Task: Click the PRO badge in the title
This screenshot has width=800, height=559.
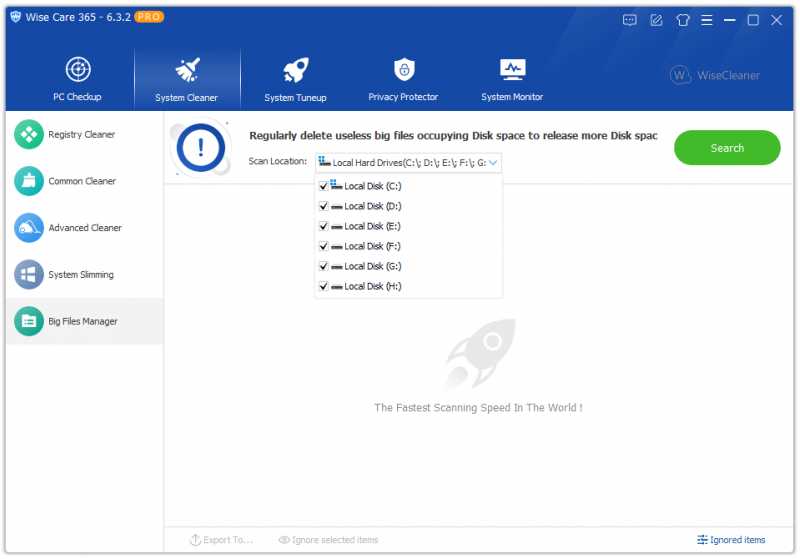Action: (x=149, y=17)
